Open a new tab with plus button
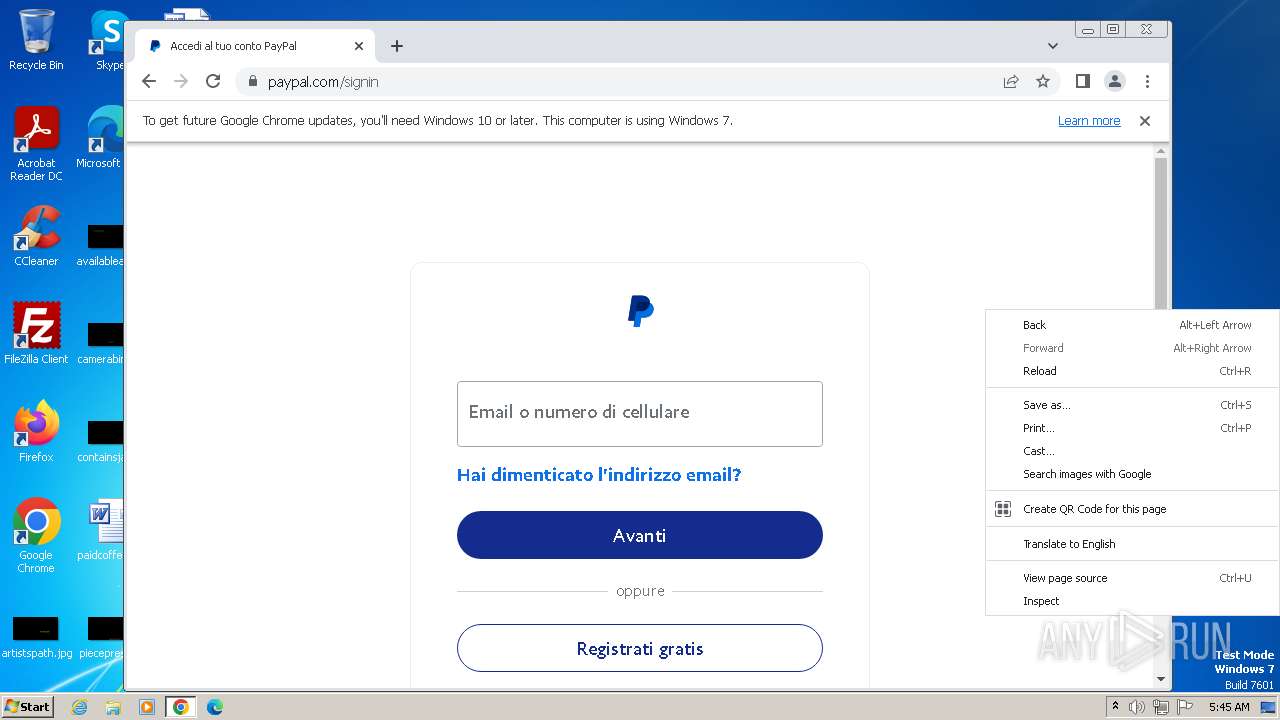Screen dimensions: 1280x720 click(x=397, y=46)
